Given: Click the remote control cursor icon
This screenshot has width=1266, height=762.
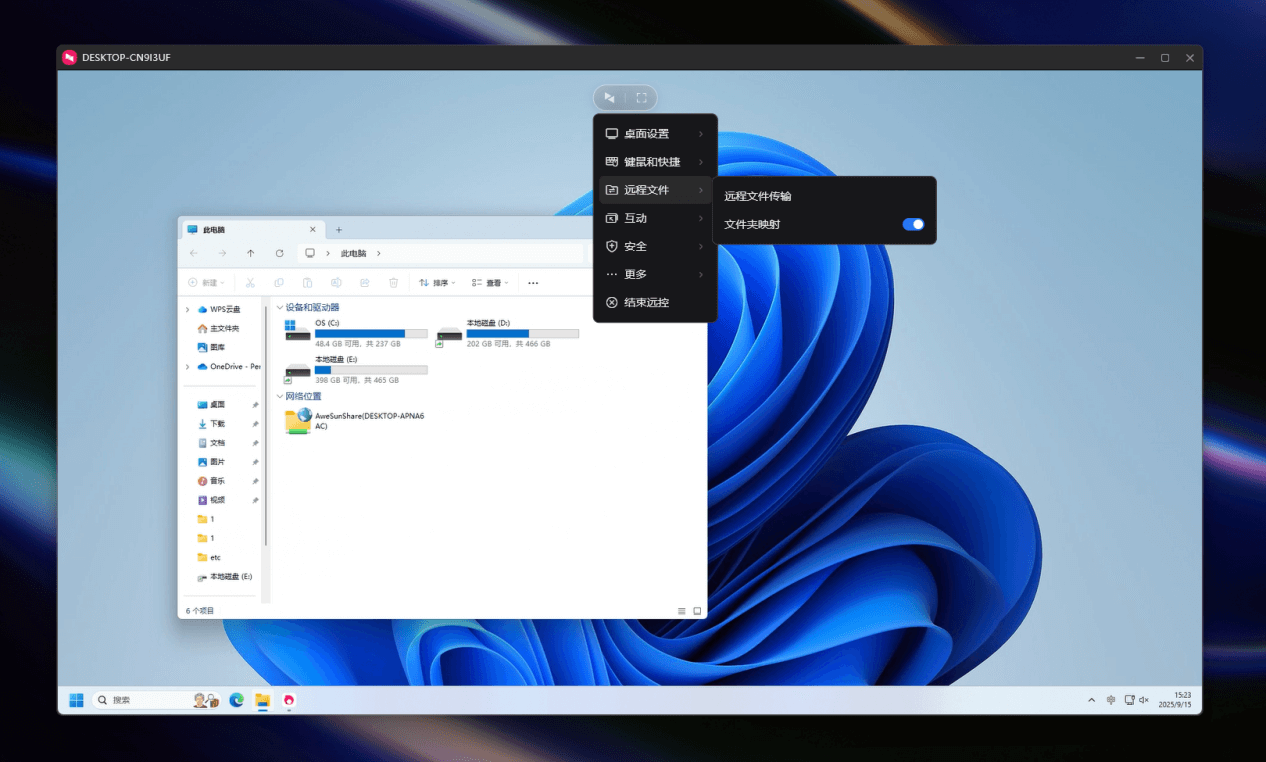Looking at the screenshot, I should 609,98.
